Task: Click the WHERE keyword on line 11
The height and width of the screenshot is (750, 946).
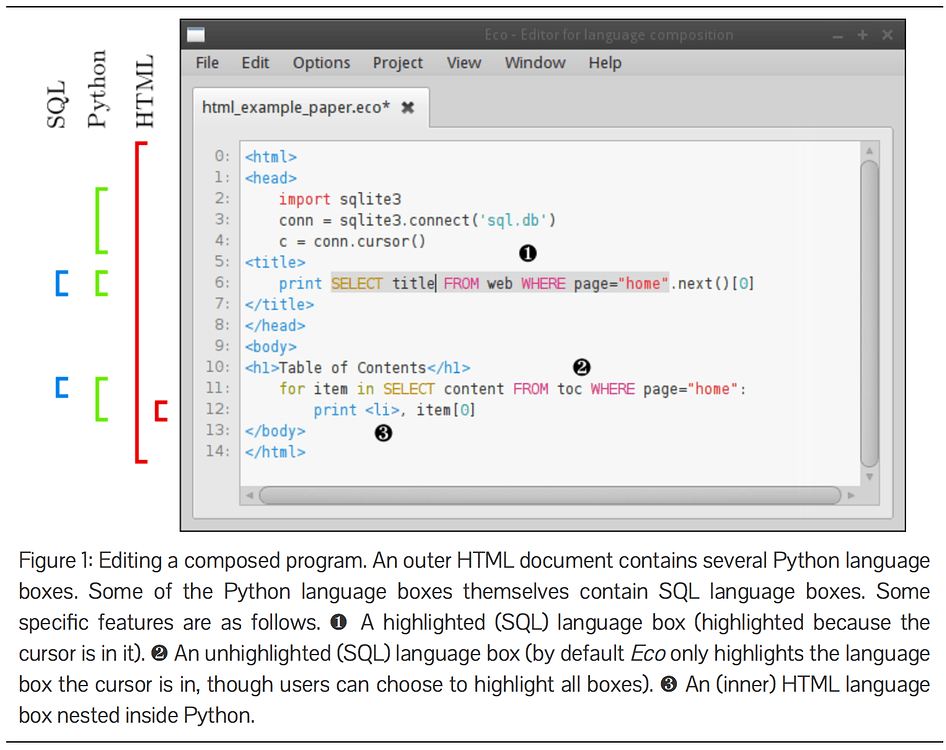Action: pyautogui.click(x=612, y=389)
